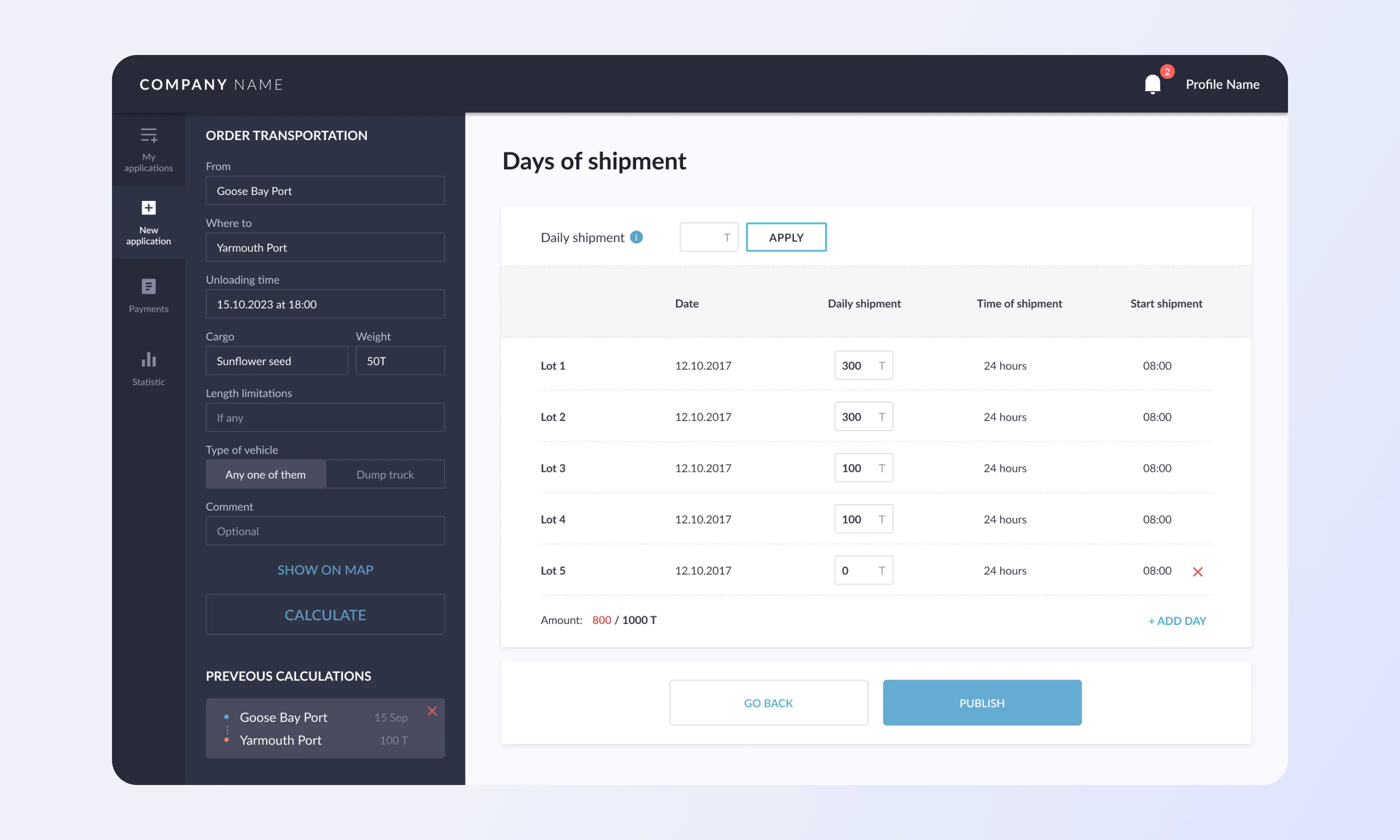Screen dimensions: 1400x840
Task: Click Lot 1 daily shipment value field
Action: 864,365
